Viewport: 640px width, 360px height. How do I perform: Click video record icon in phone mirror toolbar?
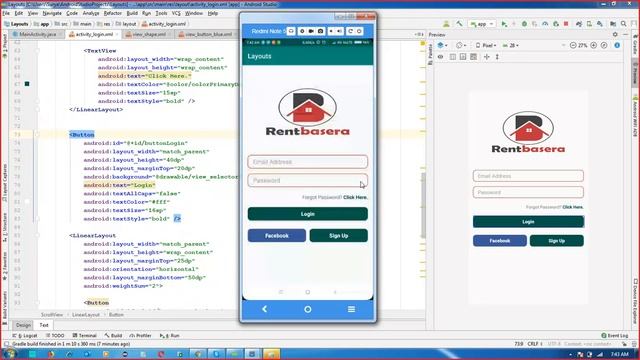coord(311,31)
